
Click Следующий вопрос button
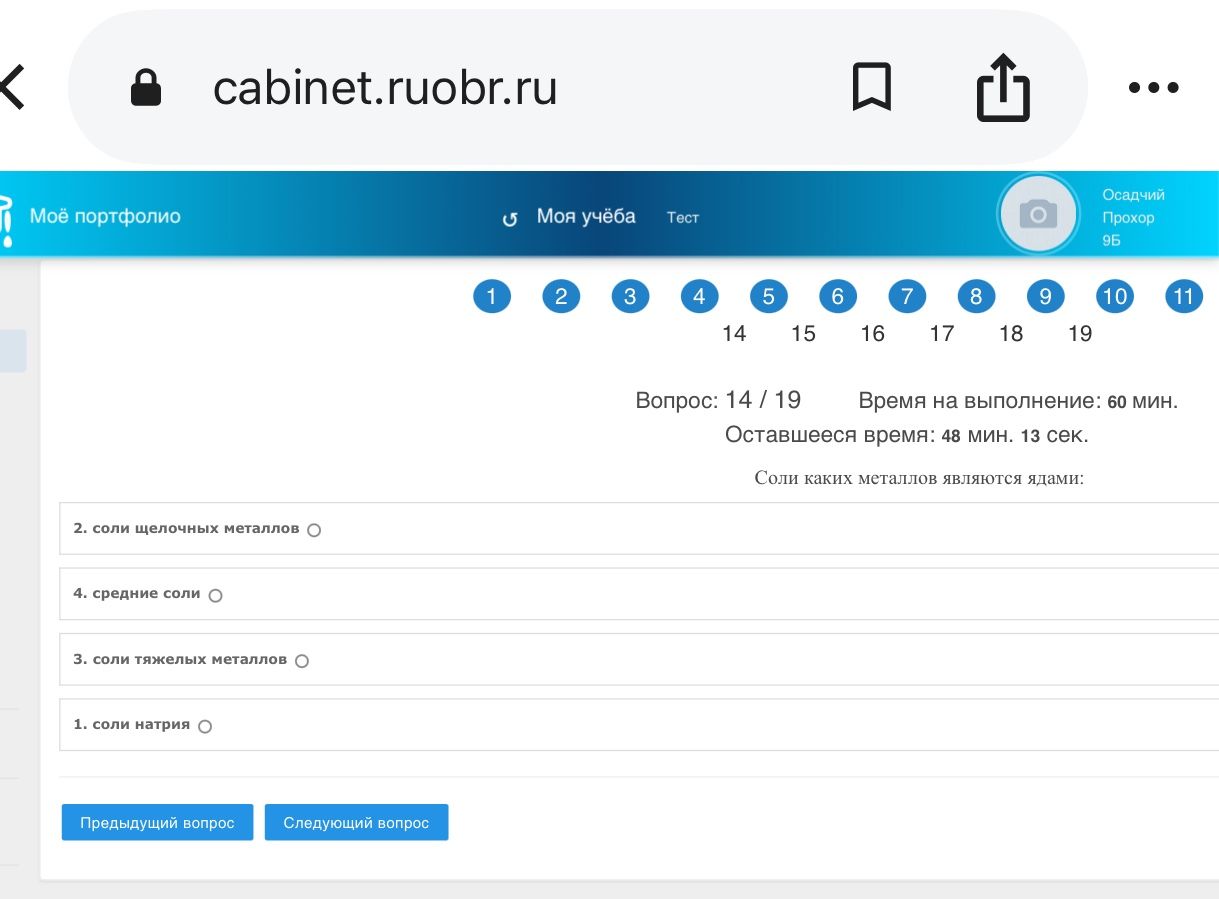pos(356,822)
